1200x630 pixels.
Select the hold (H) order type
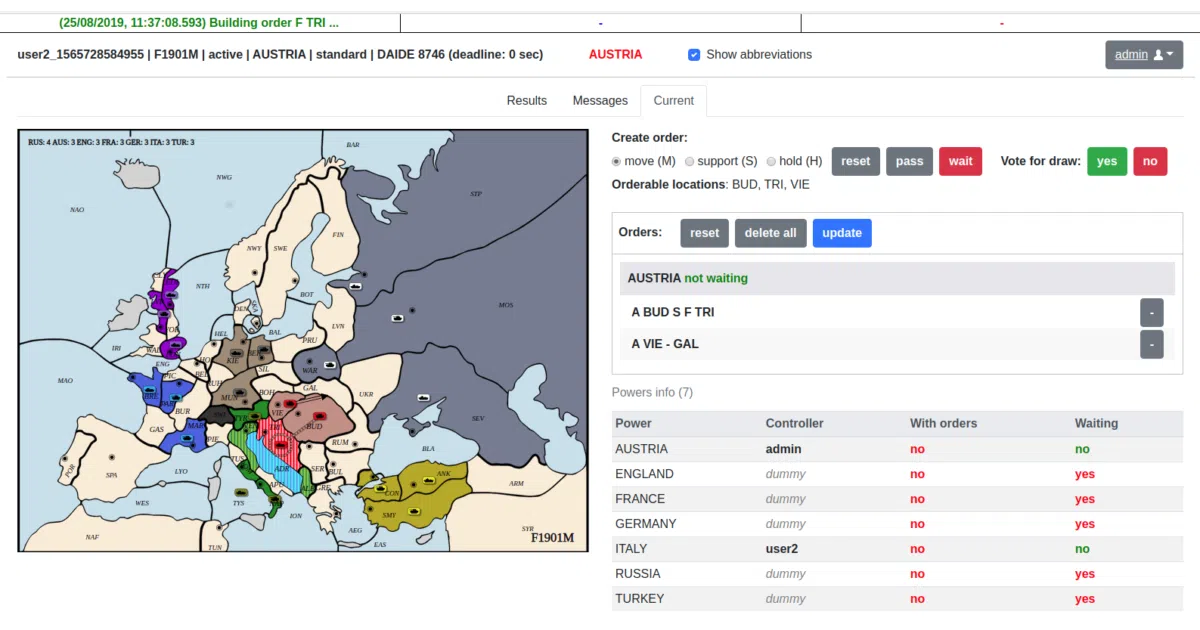click(771, 161)
